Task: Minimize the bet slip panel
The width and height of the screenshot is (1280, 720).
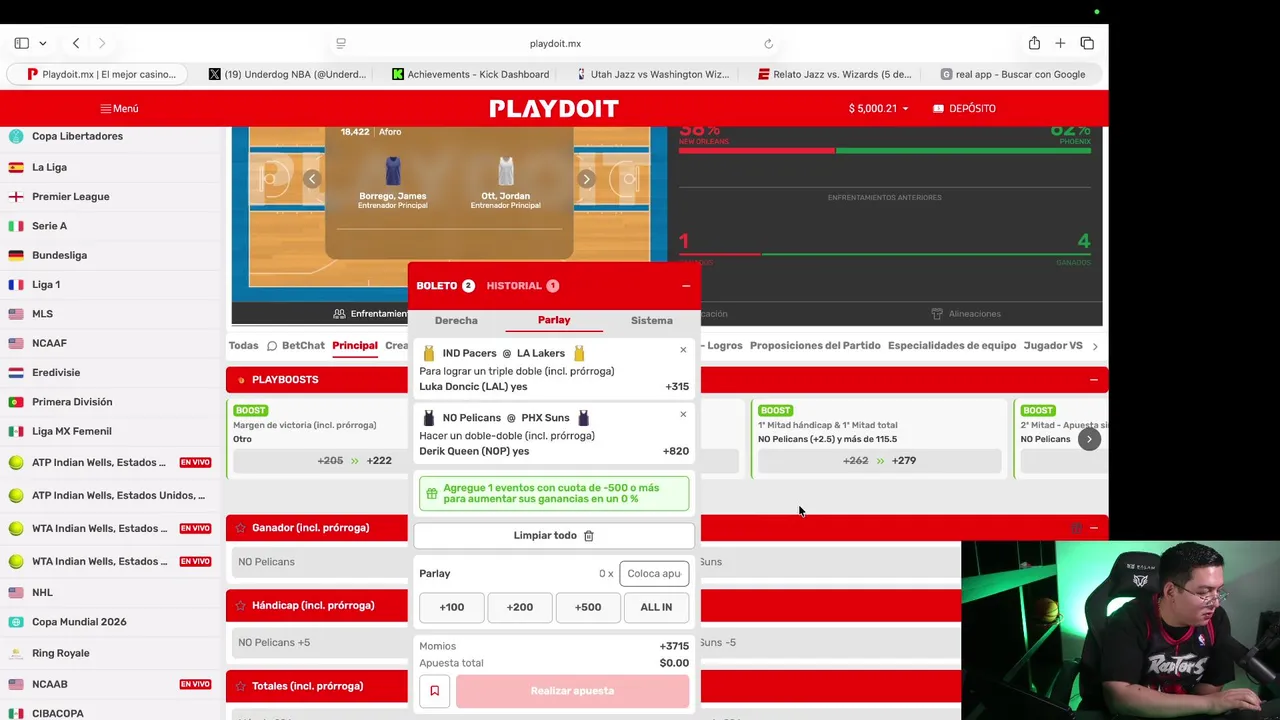Action: [x=686, y=286]
